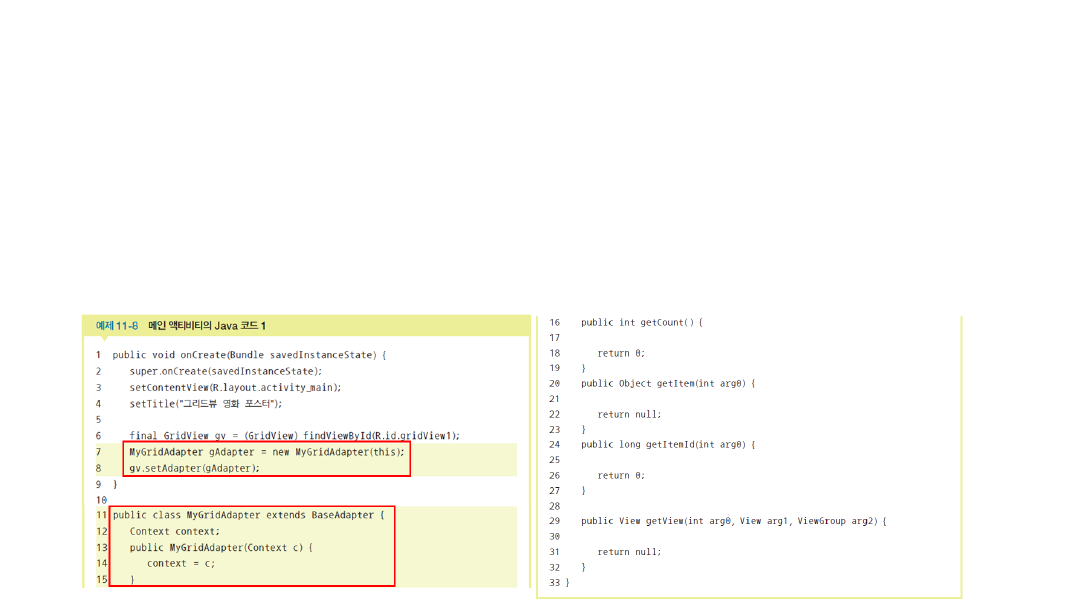Click the 'context = c;' assignment line
The image size is (1080, 608).
tap(180, 564)
